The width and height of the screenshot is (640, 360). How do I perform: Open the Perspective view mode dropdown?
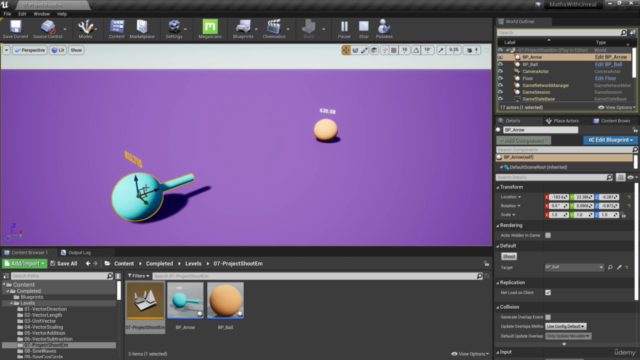pyautogui.click(x=30, y=50)
